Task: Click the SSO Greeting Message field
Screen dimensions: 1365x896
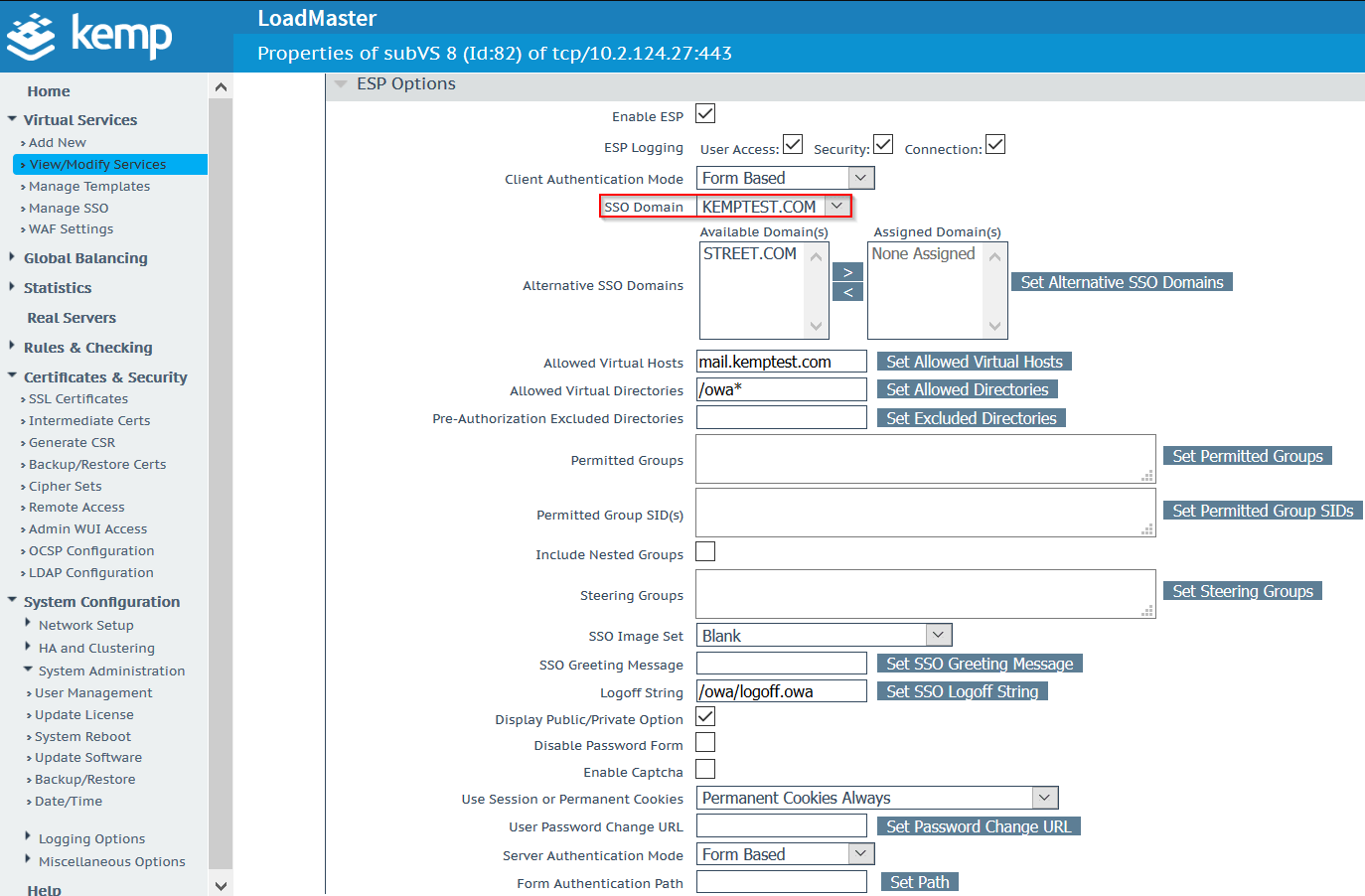Action: pos(782,664)
